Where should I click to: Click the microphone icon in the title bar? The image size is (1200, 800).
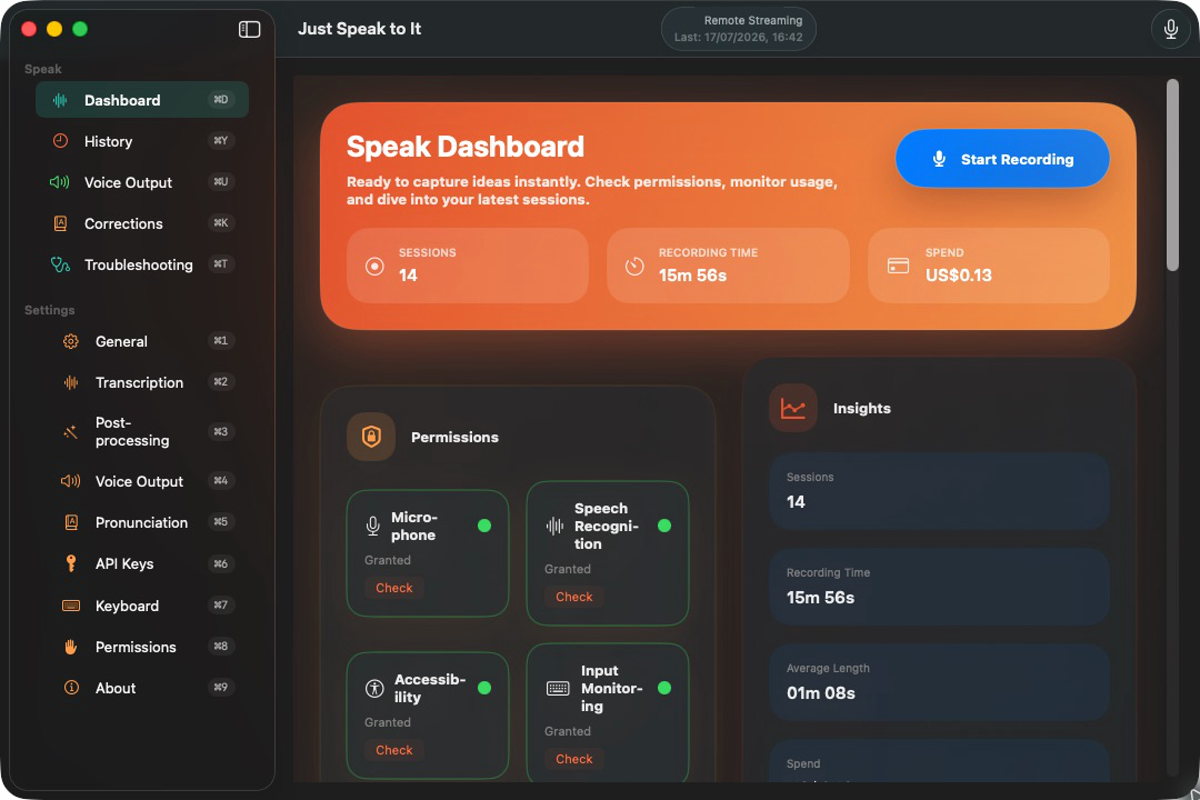pyautogui.click(x=1170, y=29)
